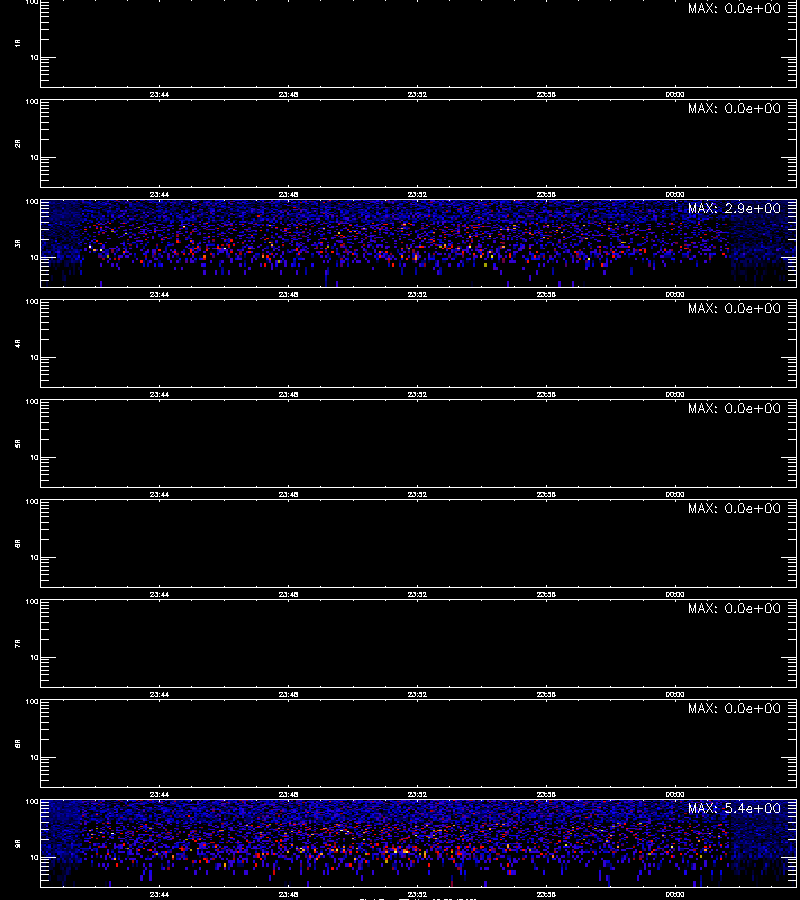Click the 100 y-axis value of 5R panel

[32, 402]
